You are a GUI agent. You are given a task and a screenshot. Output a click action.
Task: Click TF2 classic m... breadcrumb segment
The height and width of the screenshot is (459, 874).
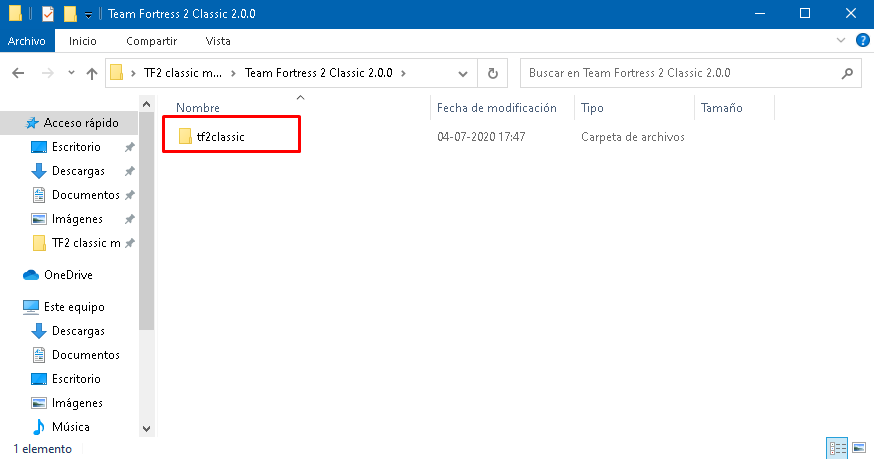tap(182, 73)
